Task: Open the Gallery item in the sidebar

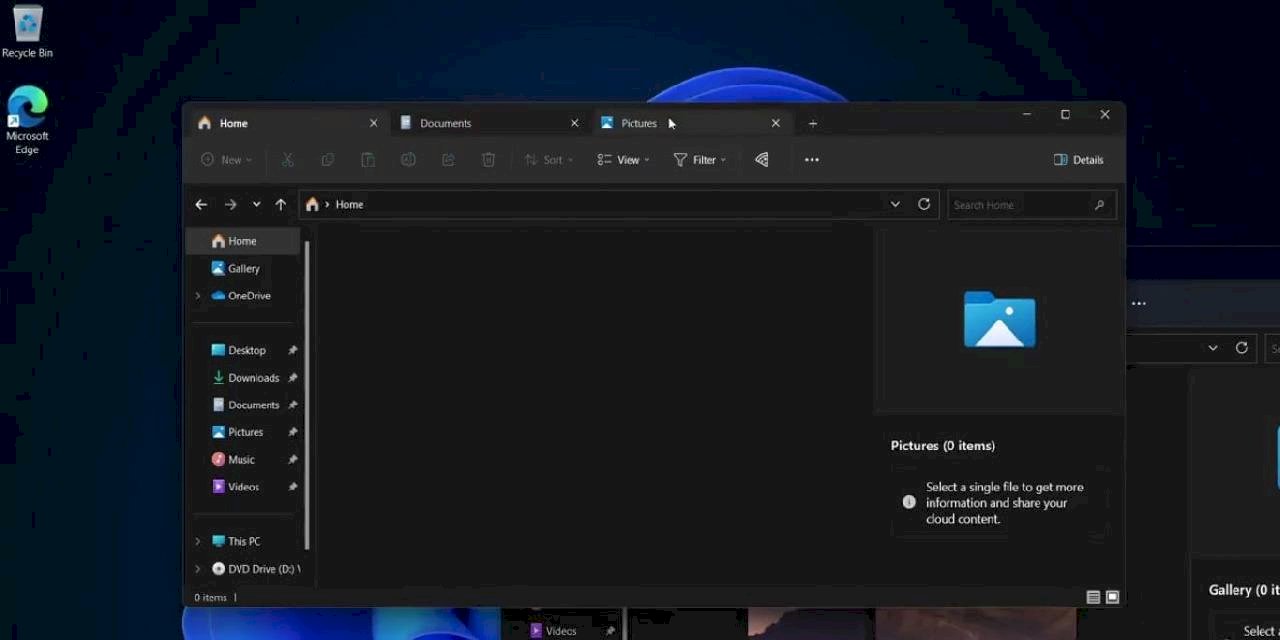Action: 243,268
